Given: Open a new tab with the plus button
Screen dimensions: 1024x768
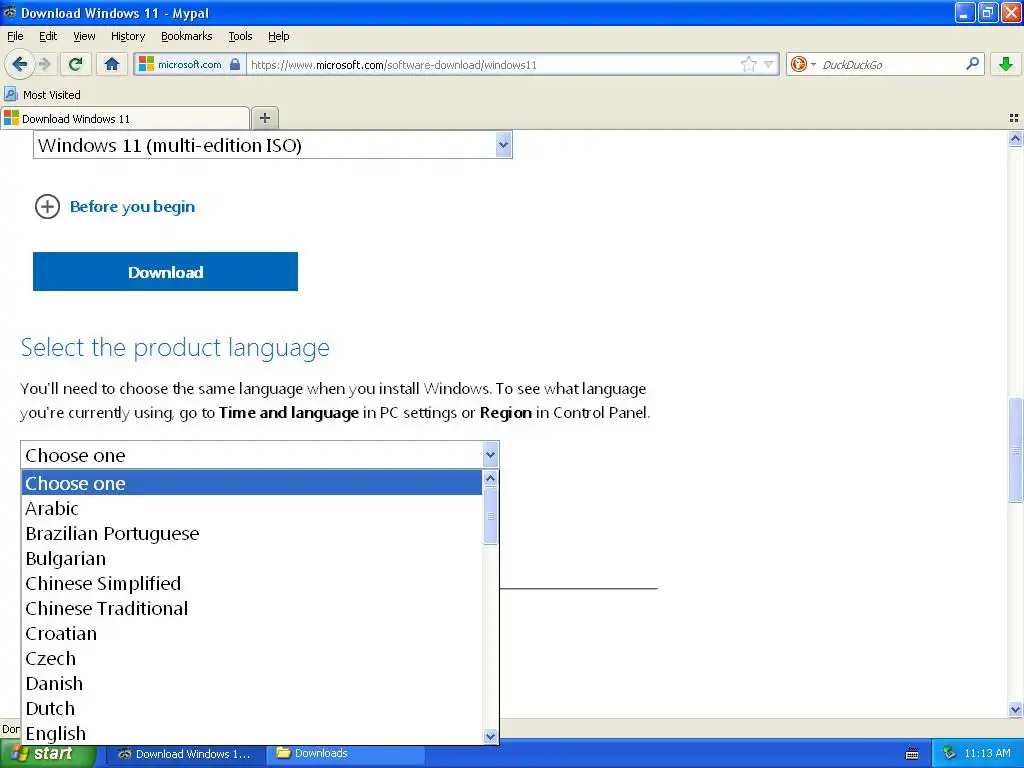Looking at the screenshot, I should coord(264,118).
